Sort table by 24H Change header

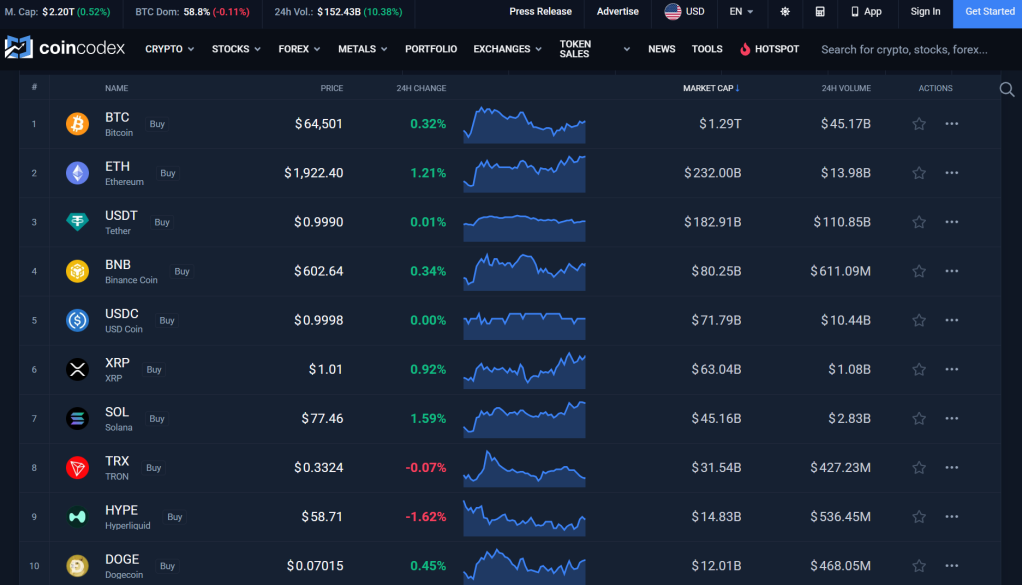[x=421, y=88]
